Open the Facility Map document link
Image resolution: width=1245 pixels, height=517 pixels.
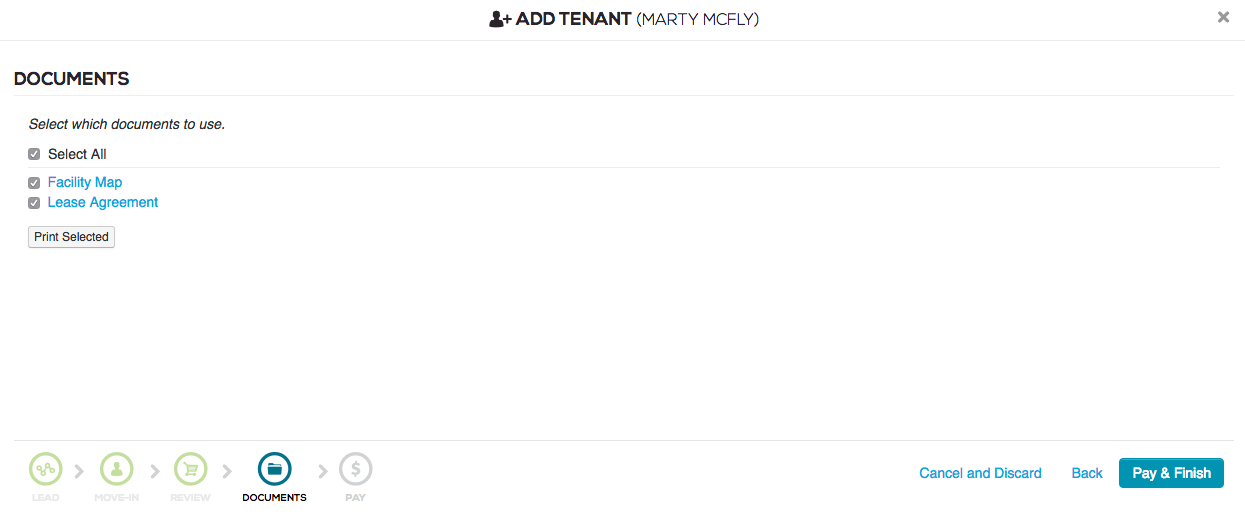click(85, 183)
